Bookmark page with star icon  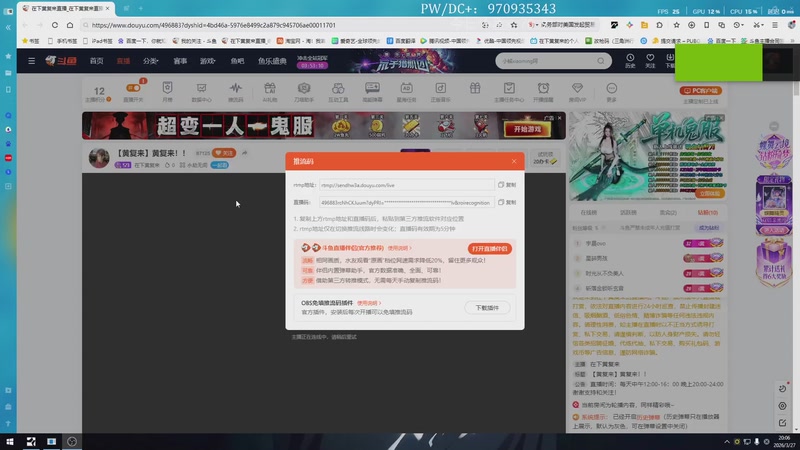pyautogui.click(x=514, y=25)
